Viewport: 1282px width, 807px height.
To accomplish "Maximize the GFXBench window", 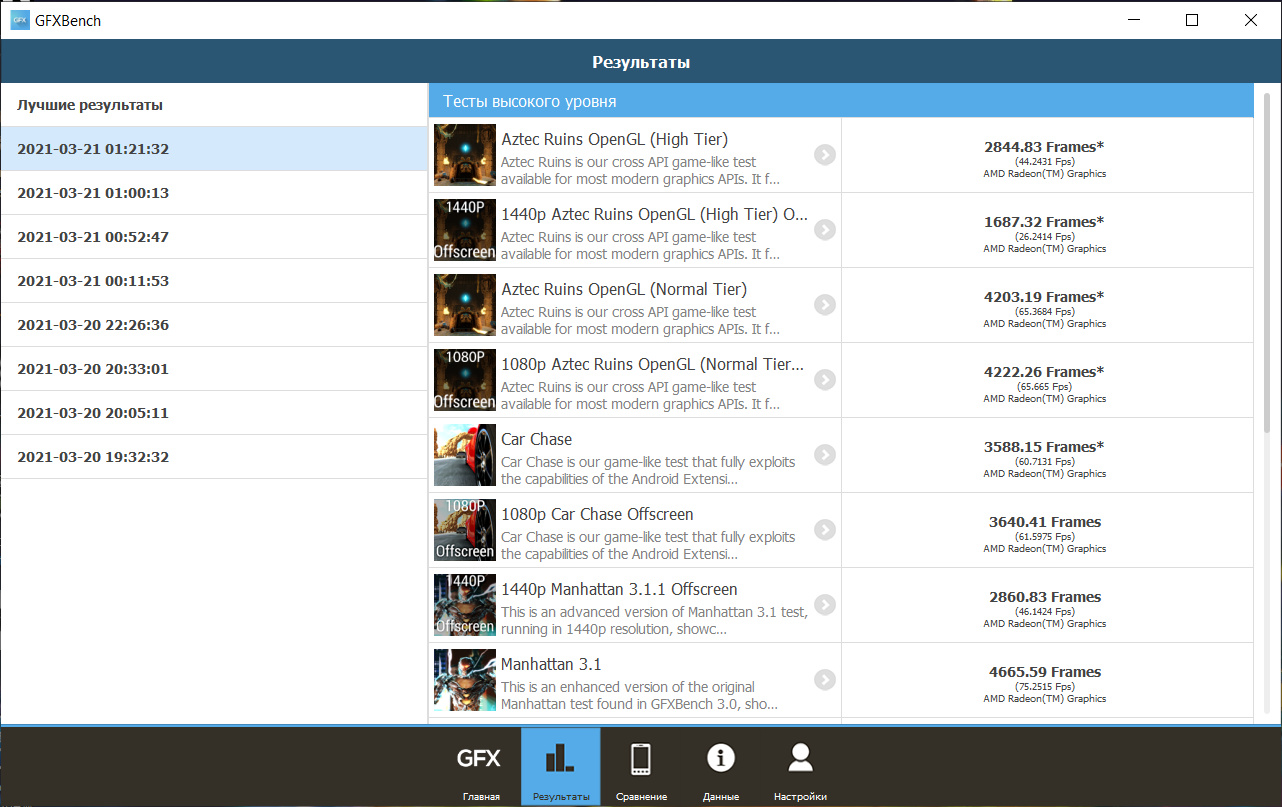I will coord(1192,20).
